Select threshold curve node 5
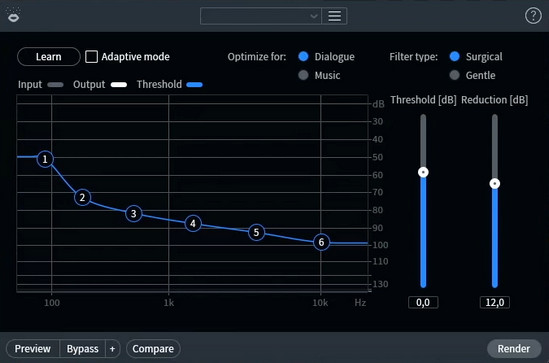549x363 pixels. coord(256,232)
